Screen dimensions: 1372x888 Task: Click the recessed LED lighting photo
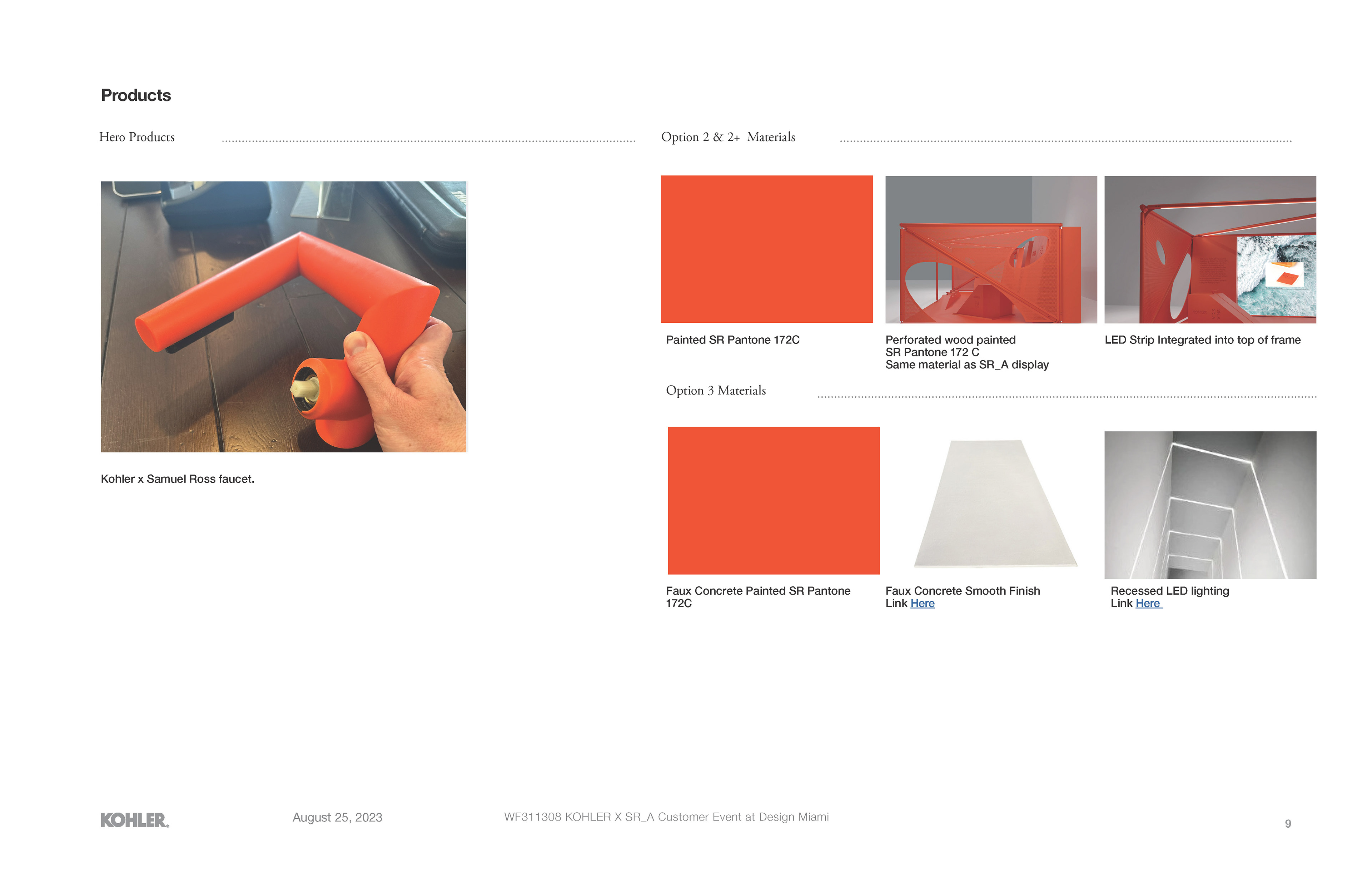click(1210, 505)
